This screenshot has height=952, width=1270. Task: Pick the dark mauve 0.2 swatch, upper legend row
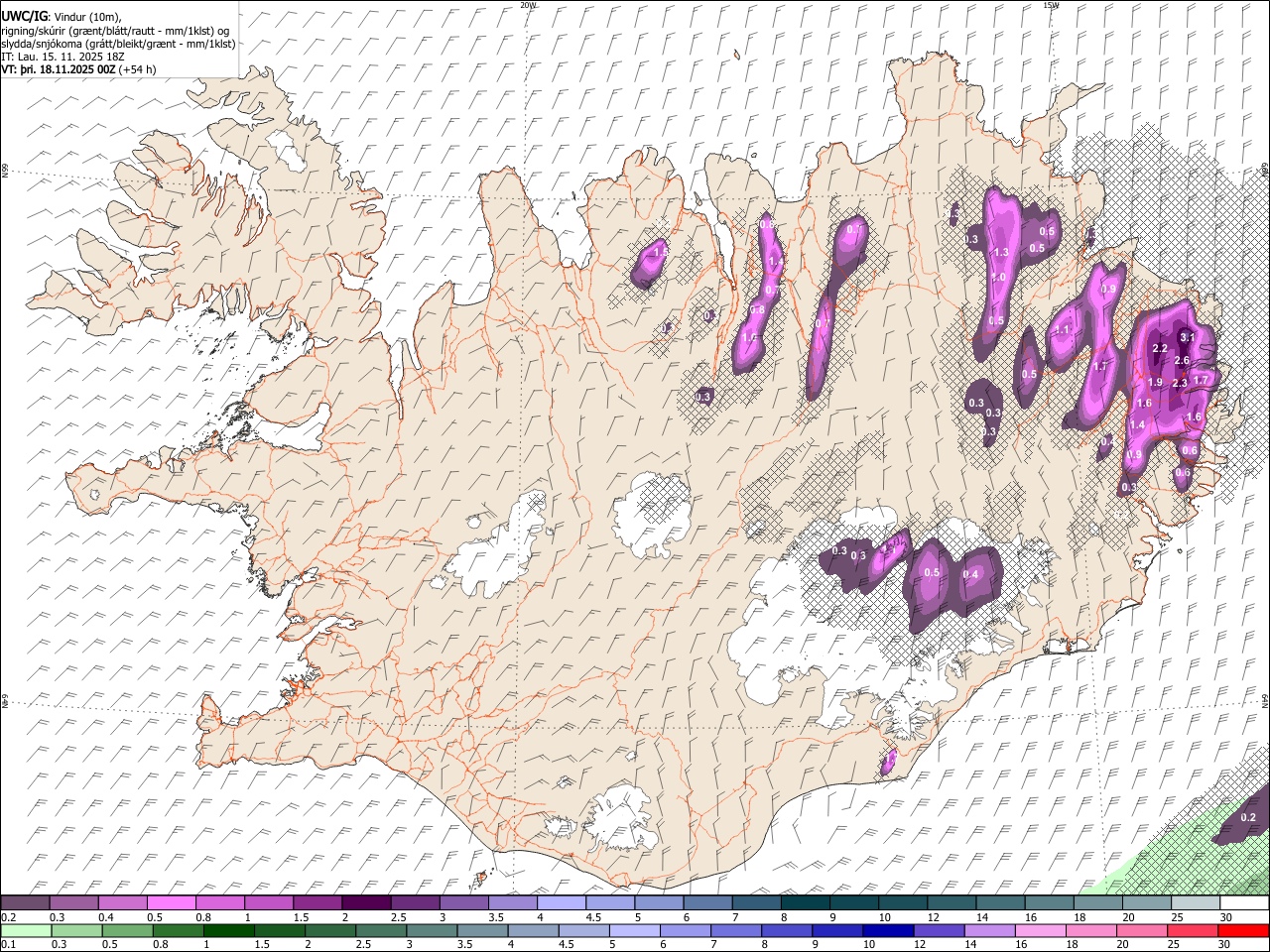pos(25,903)
